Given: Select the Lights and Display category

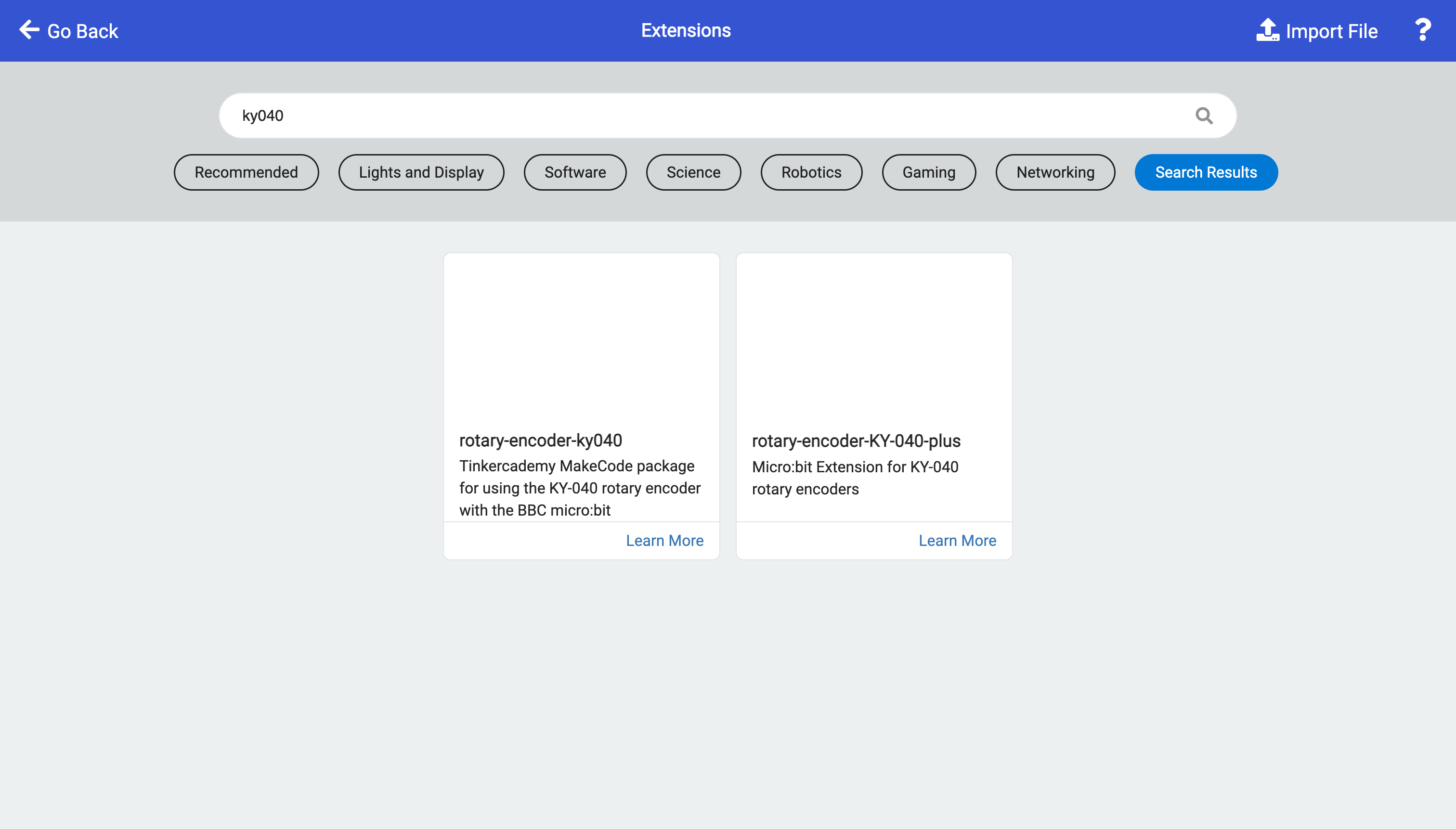Looking at the screenshot, I should [421, 172].
